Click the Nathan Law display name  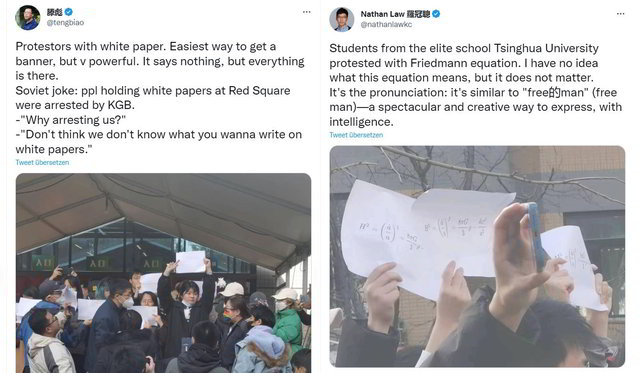(x=395, y=14)
